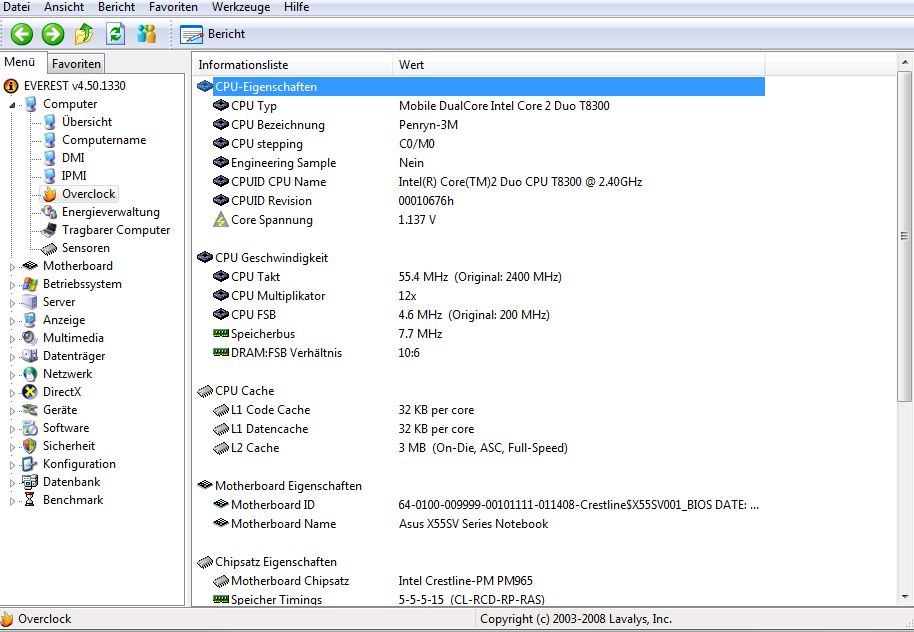Select the CPU Typ row
Image resolution: width=914 pixels, height=632 pixels.
tap(480, 106)
